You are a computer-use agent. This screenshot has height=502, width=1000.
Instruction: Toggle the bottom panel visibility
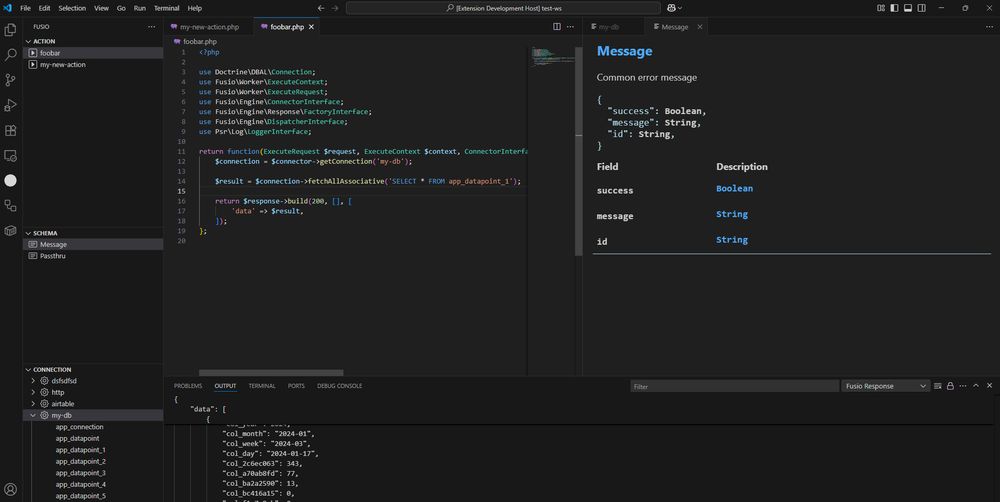click(908, 8)
